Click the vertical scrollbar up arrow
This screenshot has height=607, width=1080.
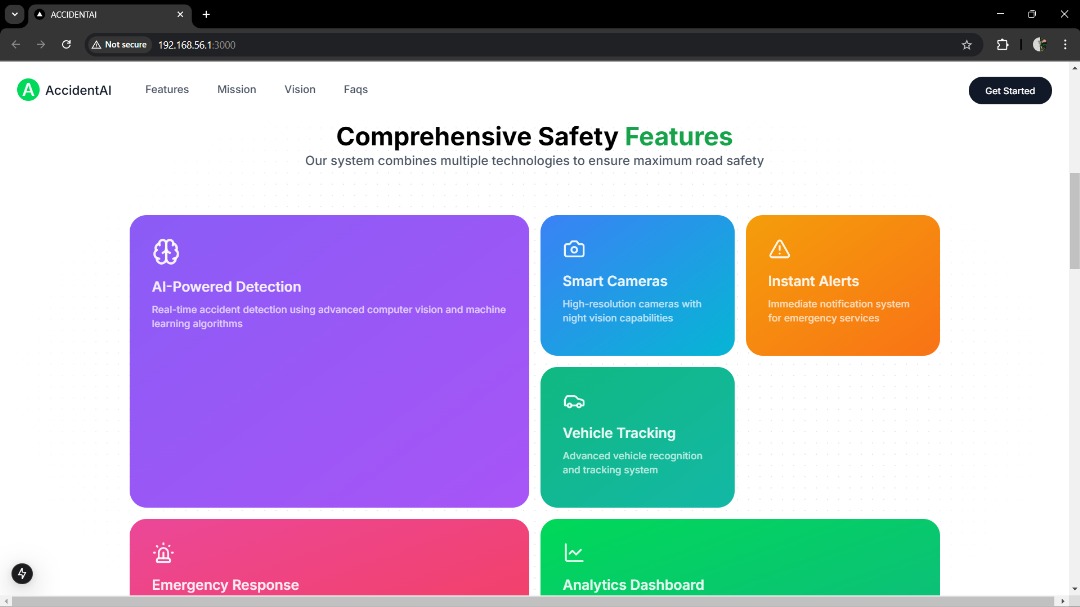(1074, 68)
